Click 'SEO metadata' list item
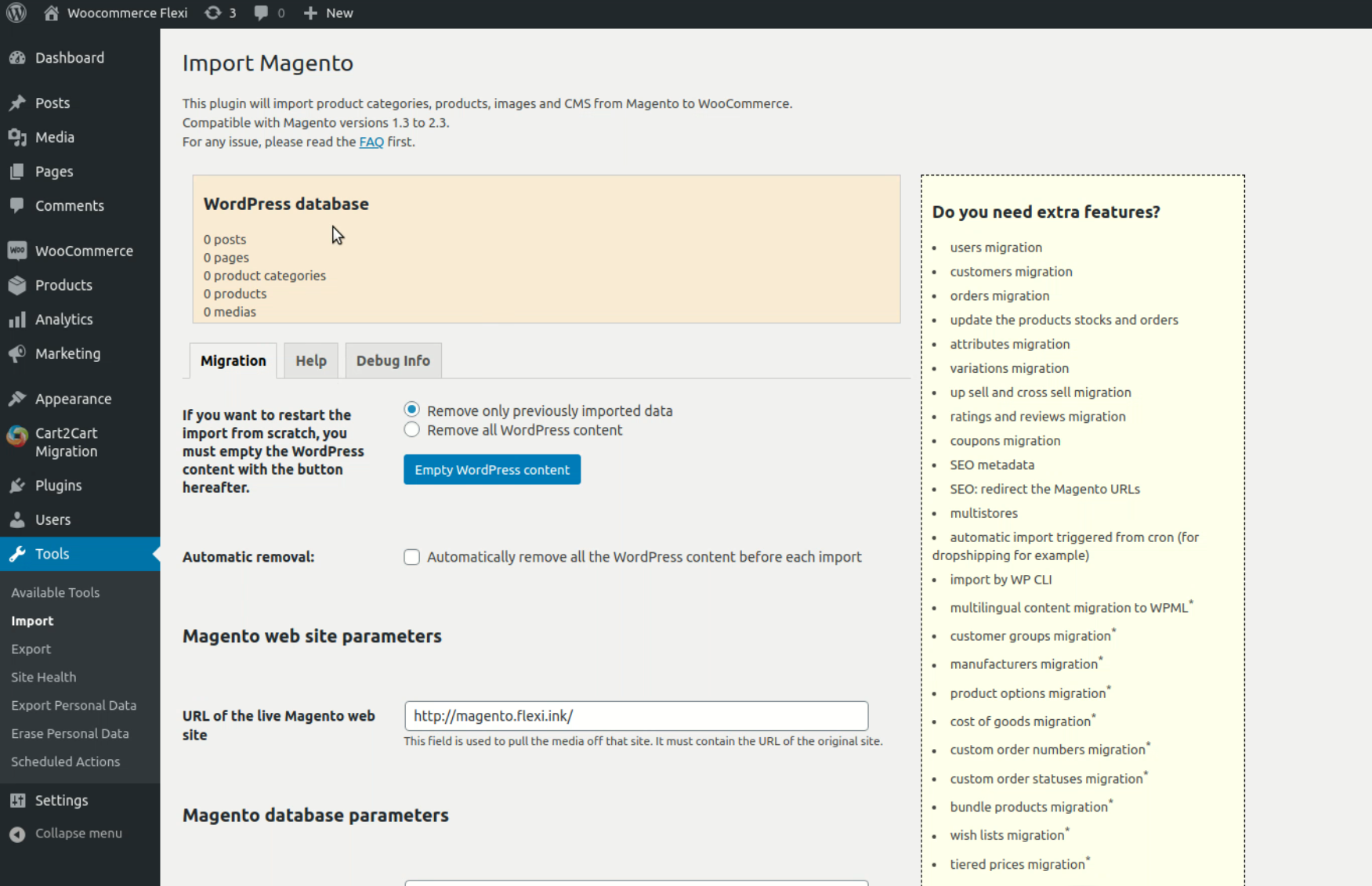 click(x=992, y=465)
